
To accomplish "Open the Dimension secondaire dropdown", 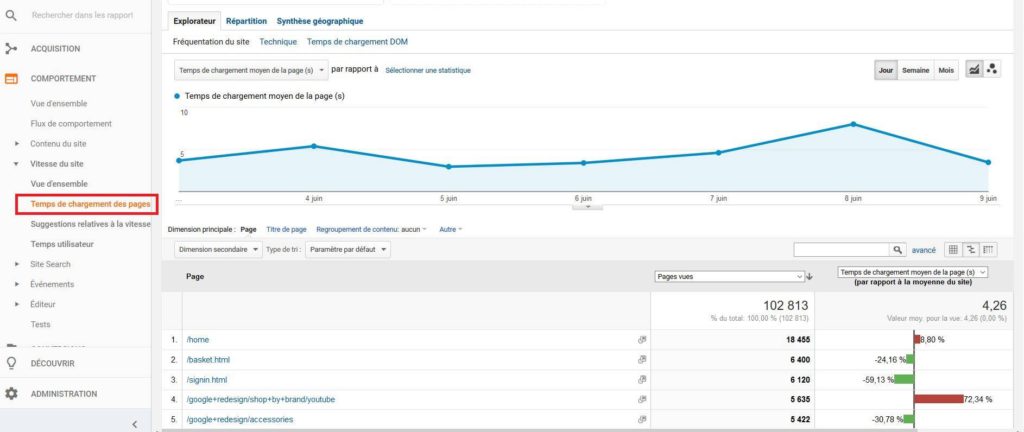I will (x=218, y=250).
